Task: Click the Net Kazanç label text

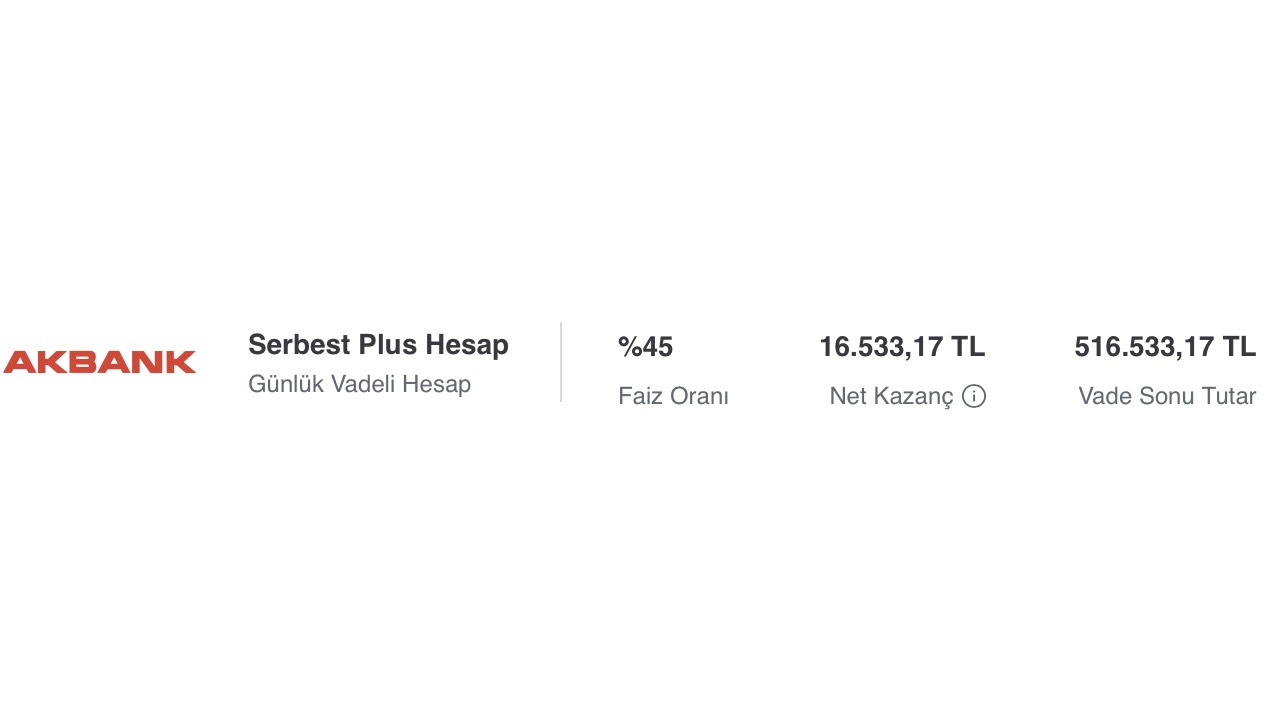Action: tap(891, 397)
